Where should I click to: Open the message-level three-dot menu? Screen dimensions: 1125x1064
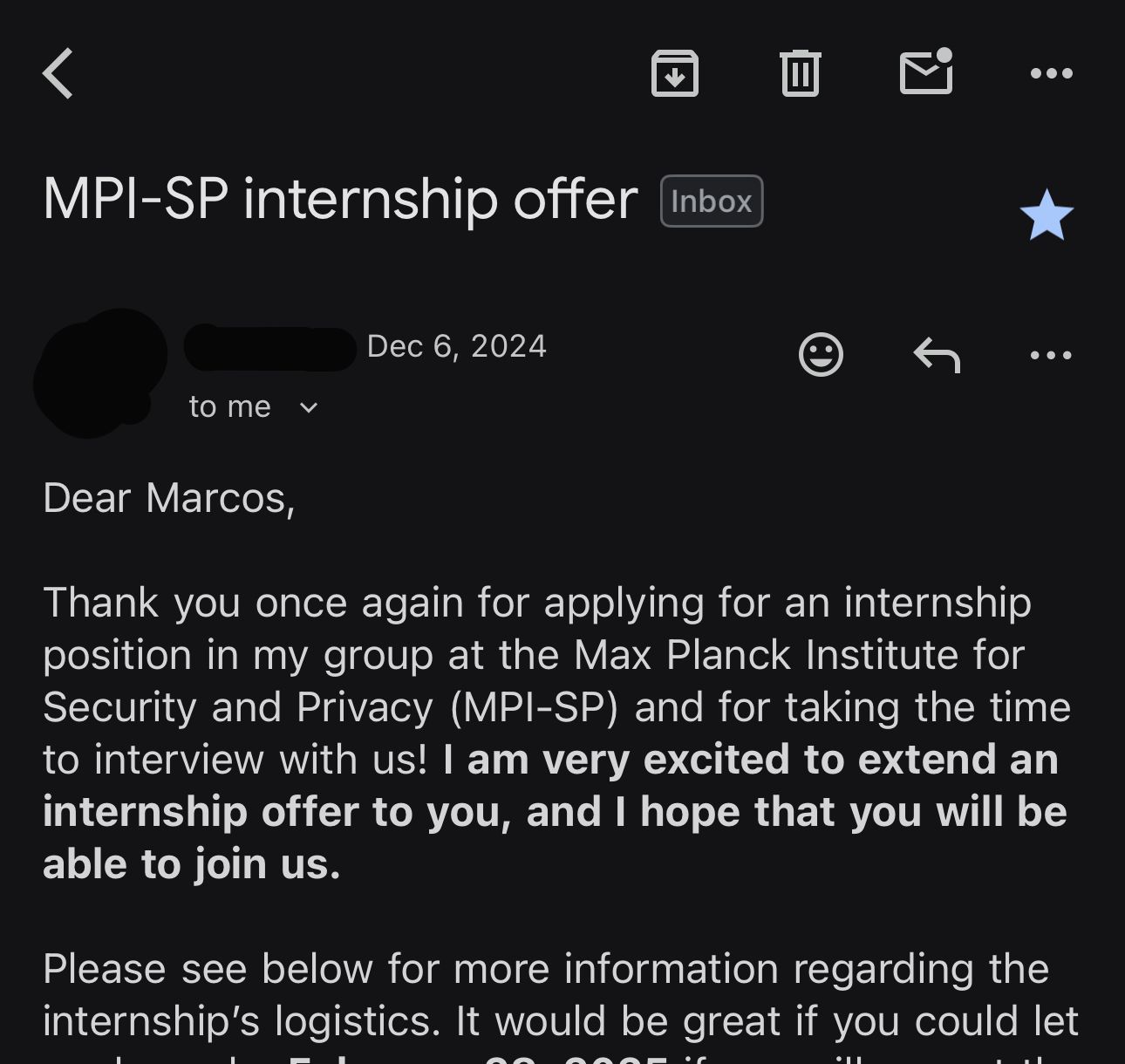pyautogui.click(x=1051, y=354)
